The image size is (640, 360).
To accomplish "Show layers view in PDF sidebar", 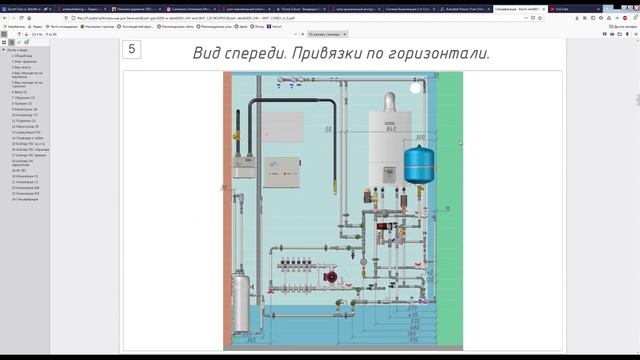I will point(27,42).
